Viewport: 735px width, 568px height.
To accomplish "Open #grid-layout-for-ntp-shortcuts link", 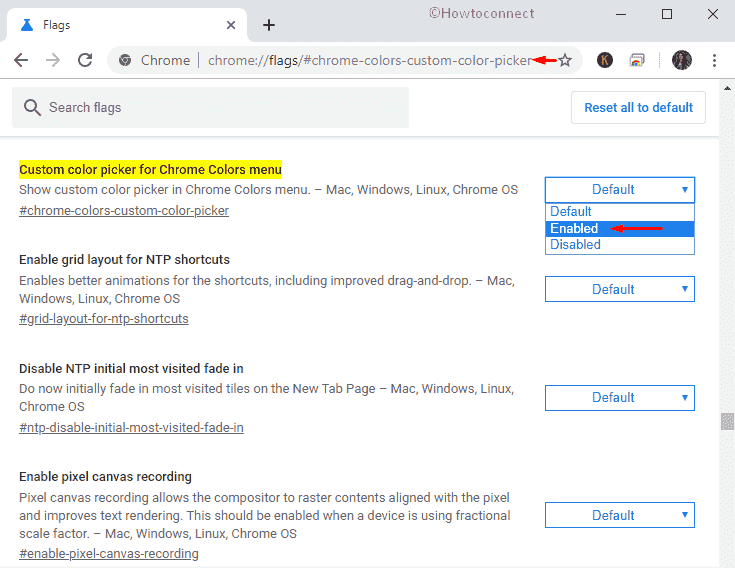I will 104,319.
